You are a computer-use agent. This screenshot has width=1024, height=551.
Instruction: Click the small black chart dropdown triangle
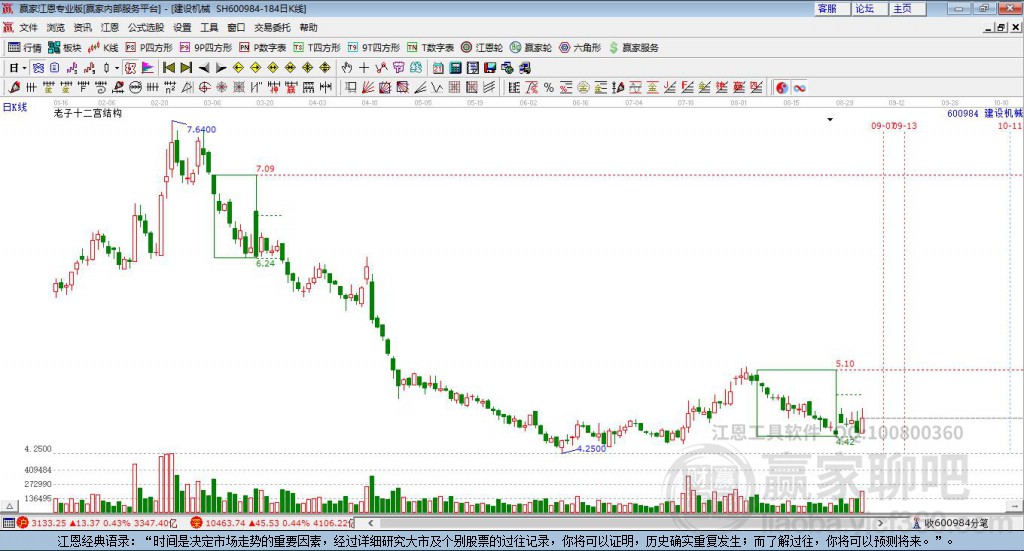[x=830, y=119]
